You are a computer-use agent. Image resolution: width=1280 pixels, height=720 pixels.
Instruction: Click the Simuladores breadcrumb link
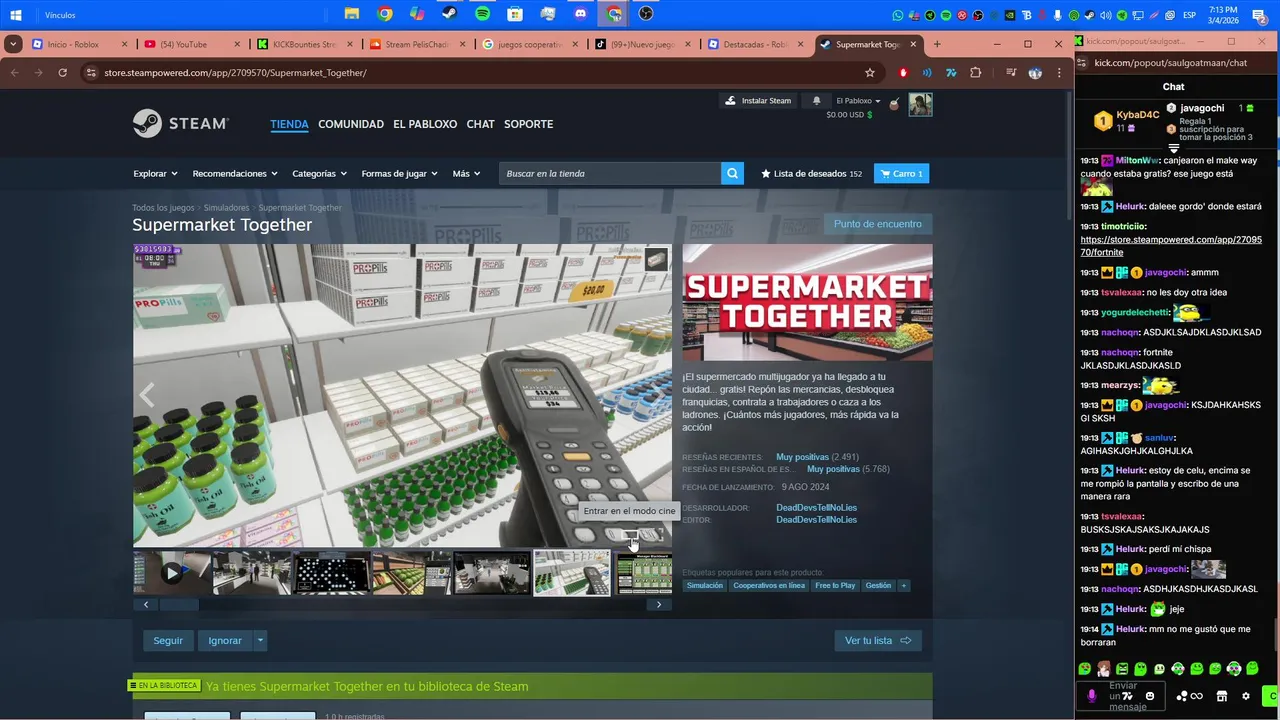(226, 208)
